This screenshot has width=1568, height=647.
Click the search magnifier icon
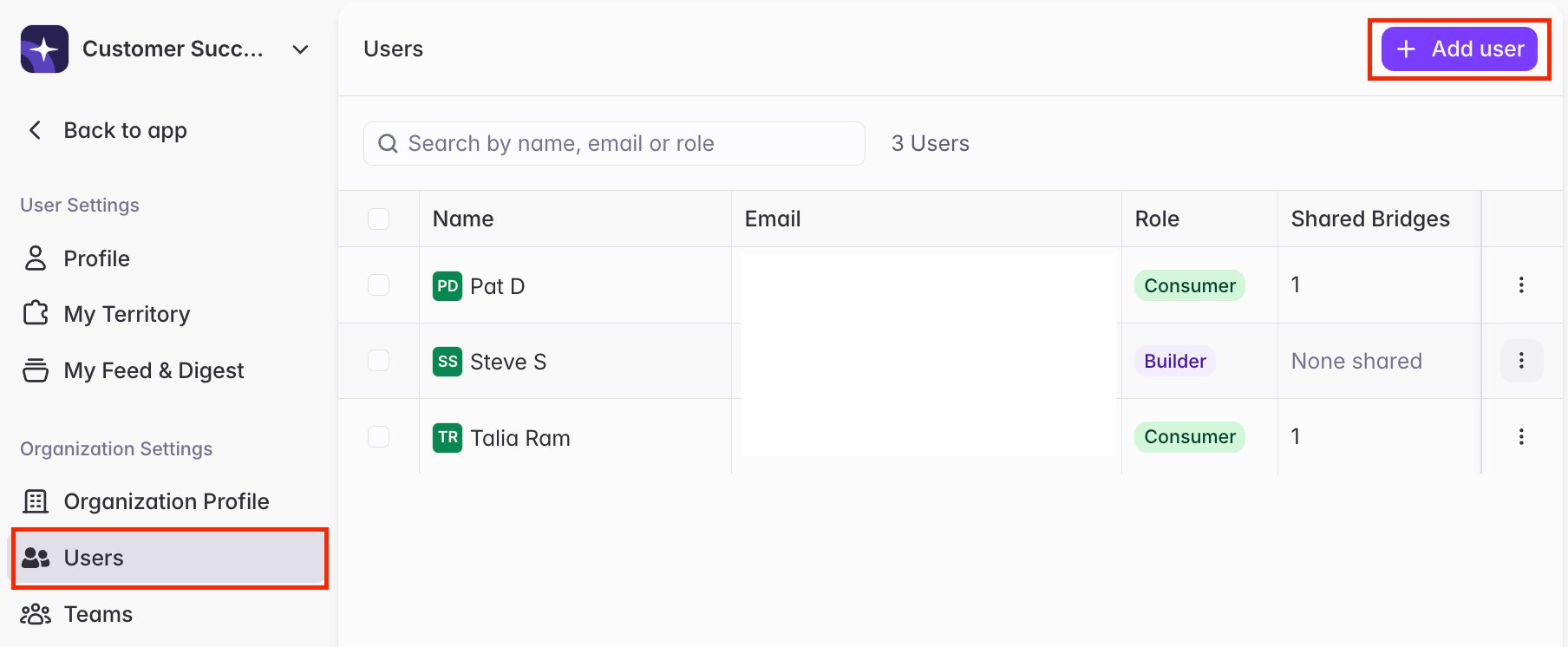[388, 143]
